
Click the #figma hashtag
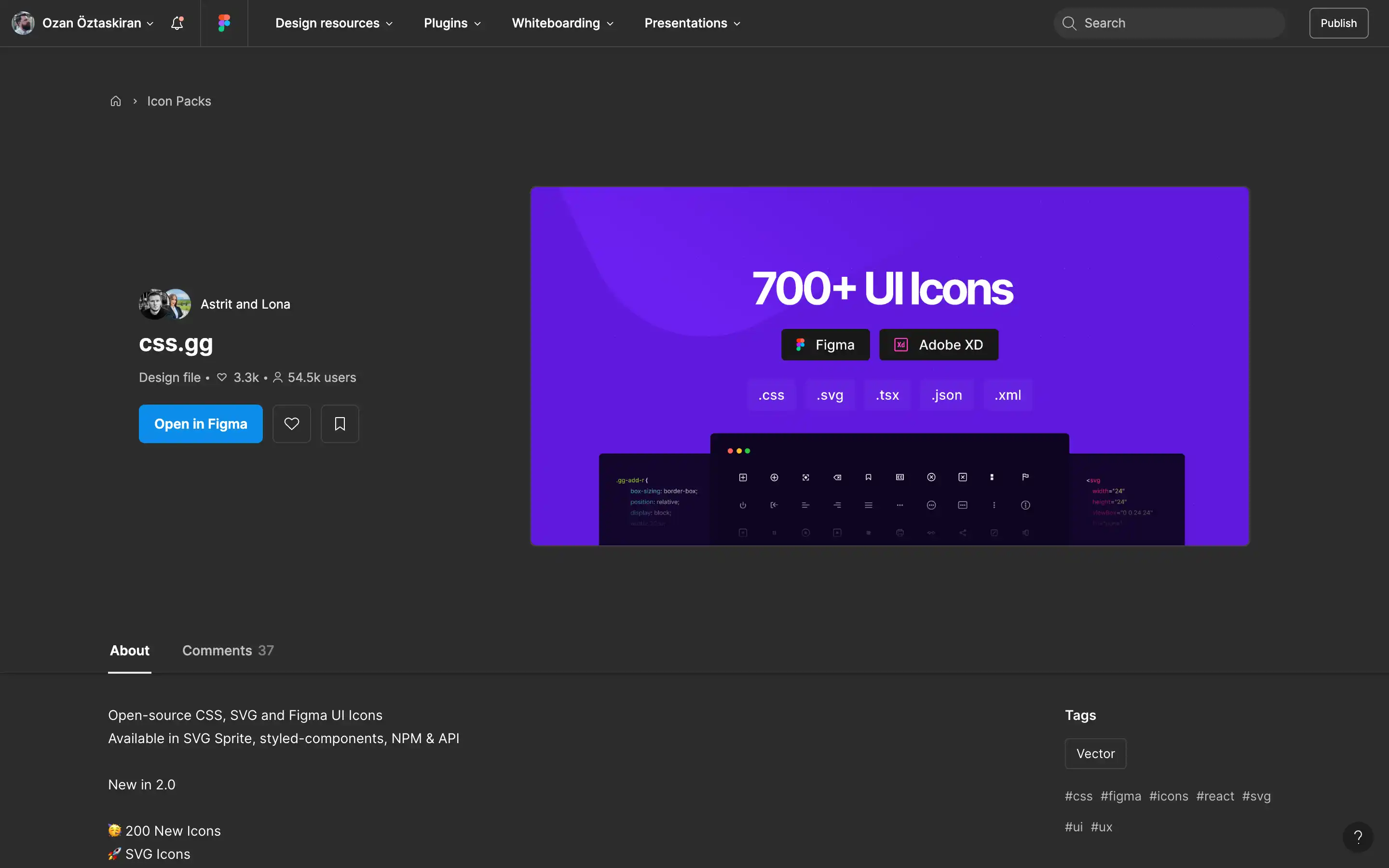pos(1120,796)
